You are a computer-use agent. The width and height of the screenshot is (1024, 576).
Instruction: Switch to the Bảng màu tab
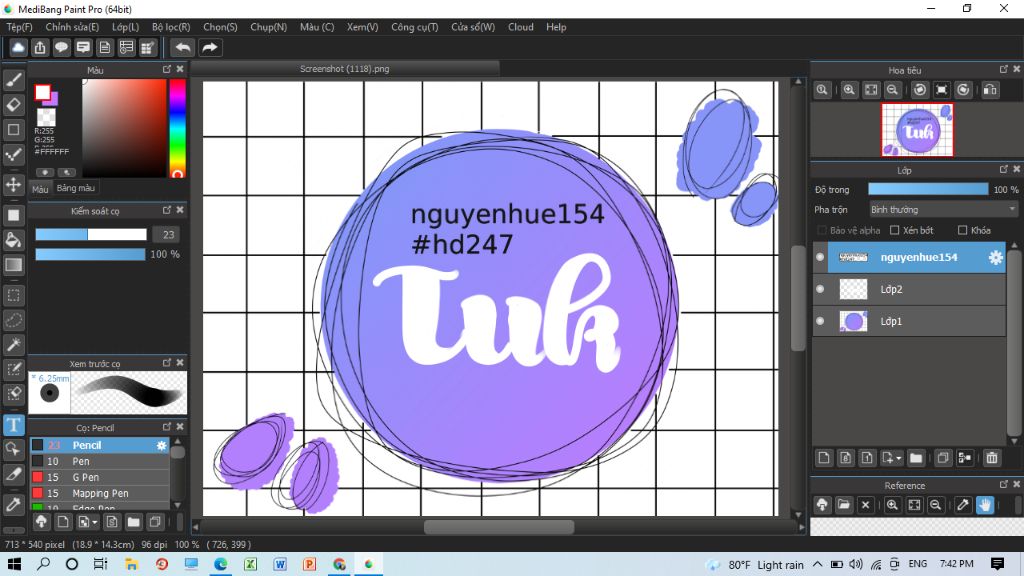(x=76, y=188)
